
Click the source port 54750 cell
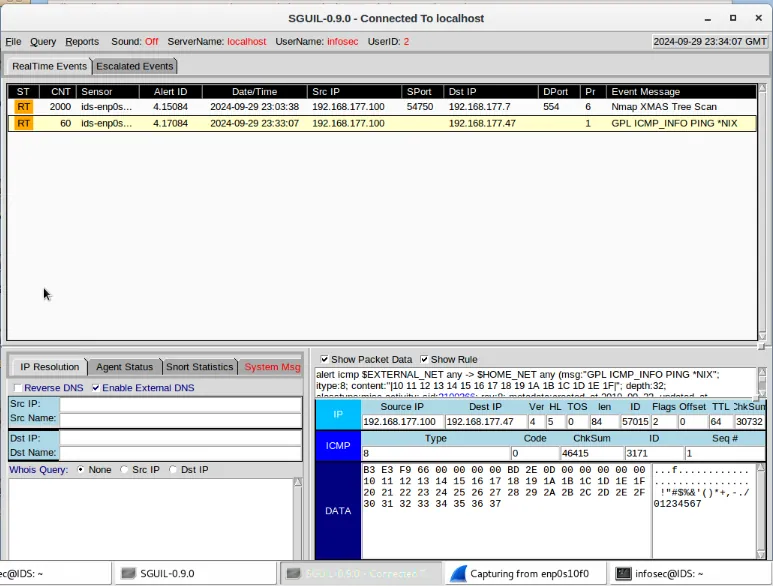pos(420,106)
